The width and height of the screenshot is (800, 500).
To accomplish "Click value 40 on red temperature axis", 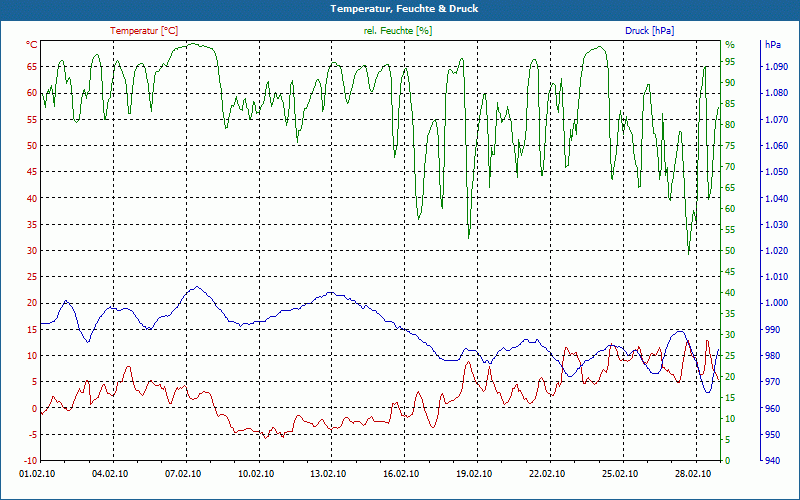I will pos(32,198).
